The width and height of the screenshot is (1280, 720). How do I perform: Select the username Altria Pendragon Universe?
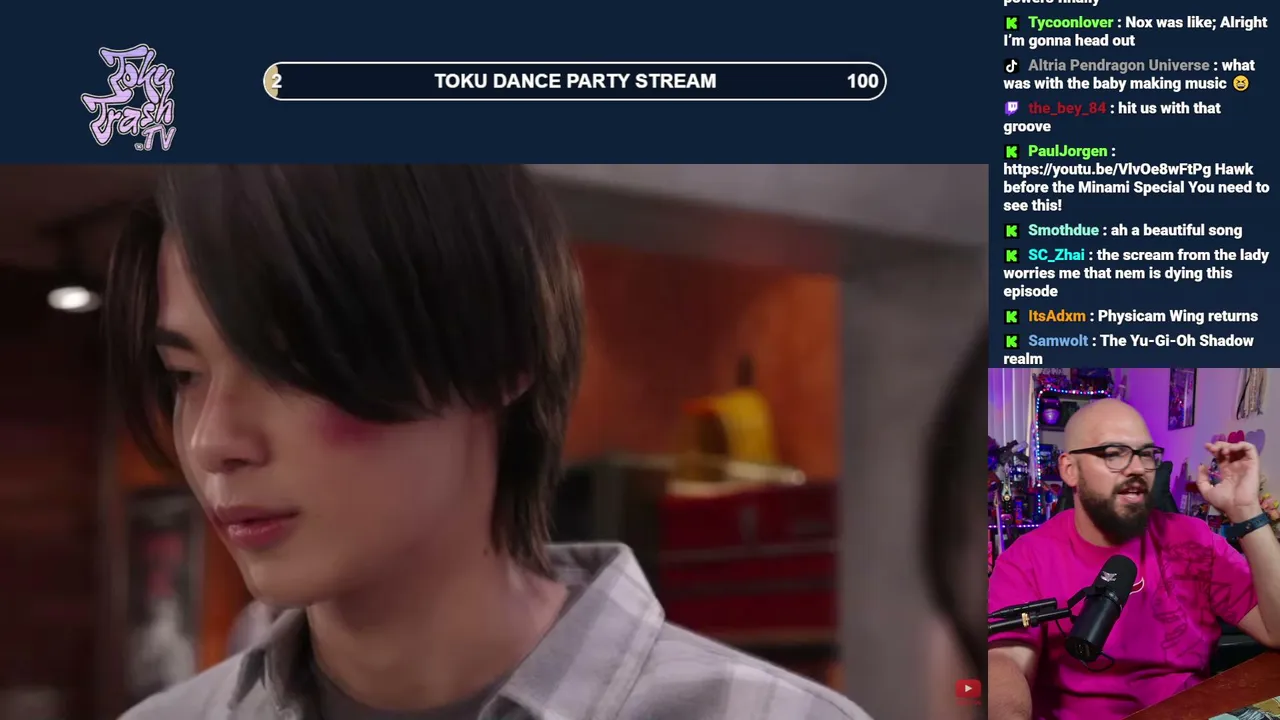pos(1118,66)
